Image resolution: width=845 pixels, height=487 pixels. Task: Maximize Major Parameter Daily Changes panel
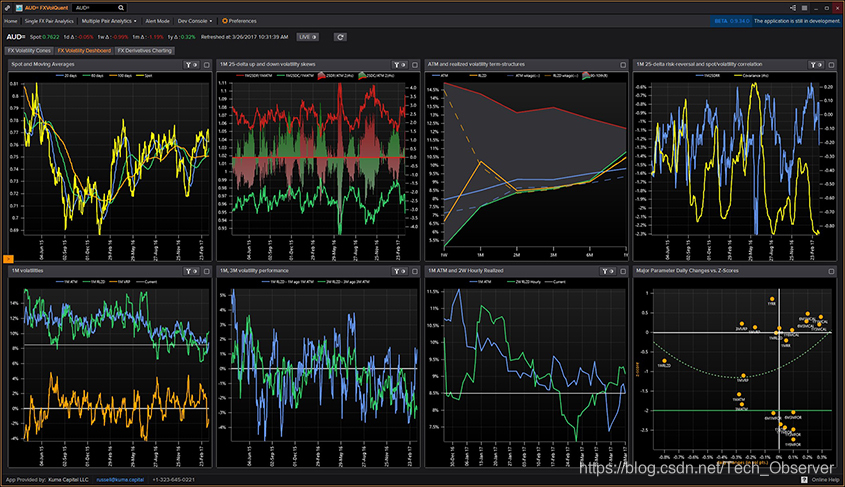[x=831, y=272]
